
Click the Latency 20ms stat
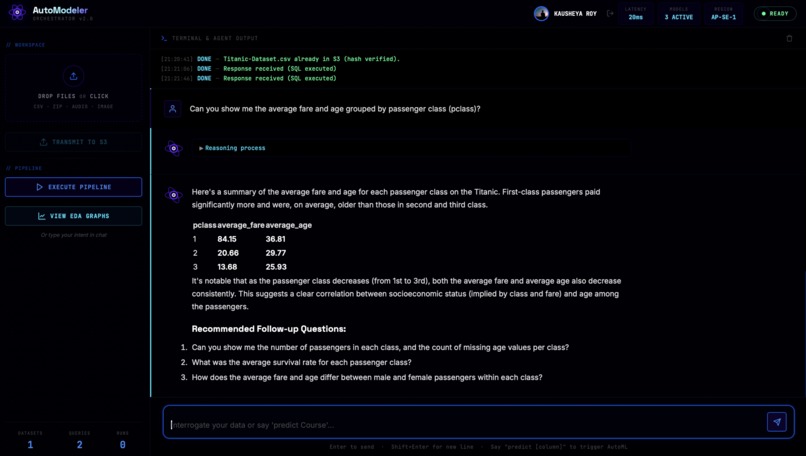pos(636,13)
